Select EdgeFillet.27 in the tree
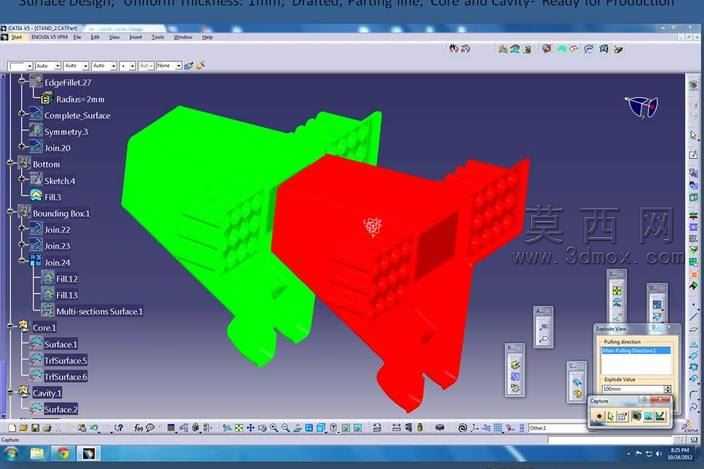 point(68,83)
